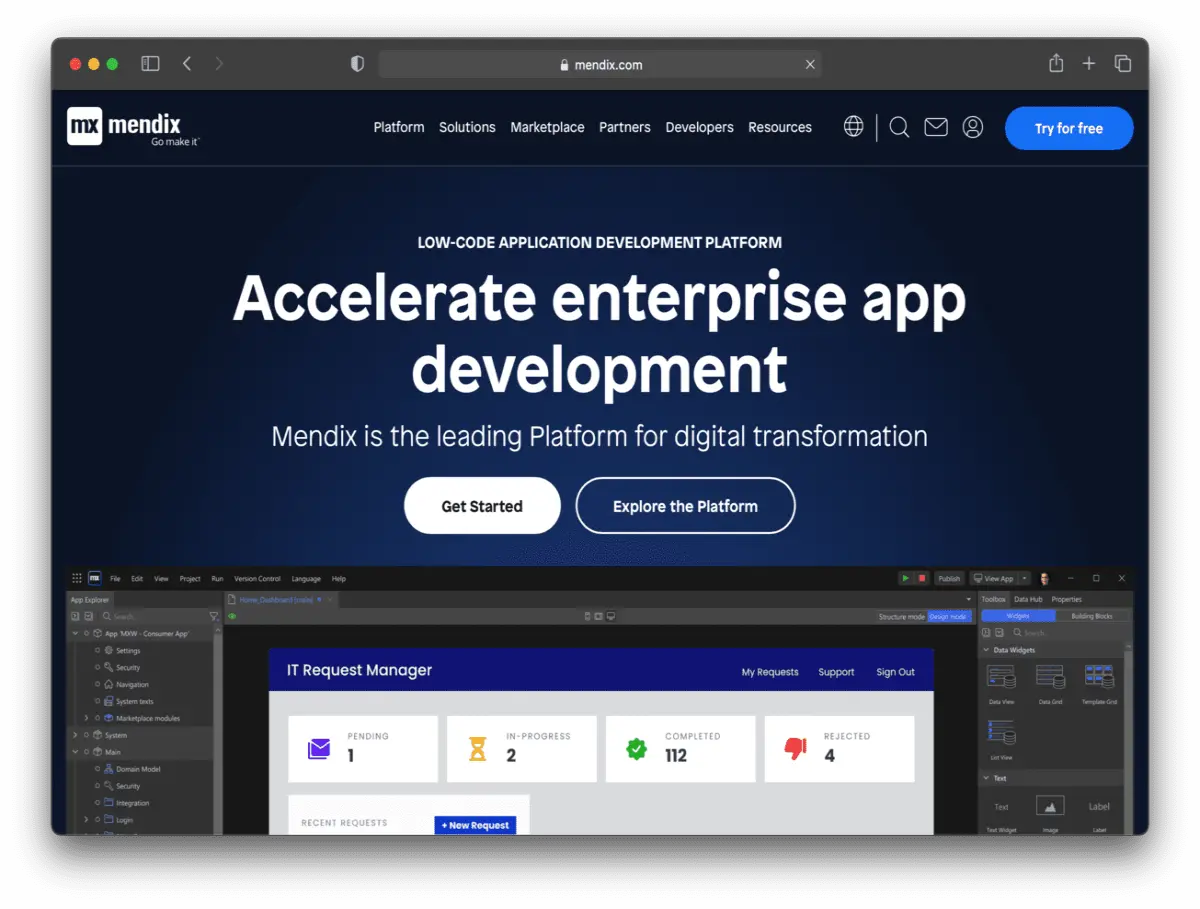1200x909 pixels.
Task: Switch to Structure mode
Action: pos(901,617)
